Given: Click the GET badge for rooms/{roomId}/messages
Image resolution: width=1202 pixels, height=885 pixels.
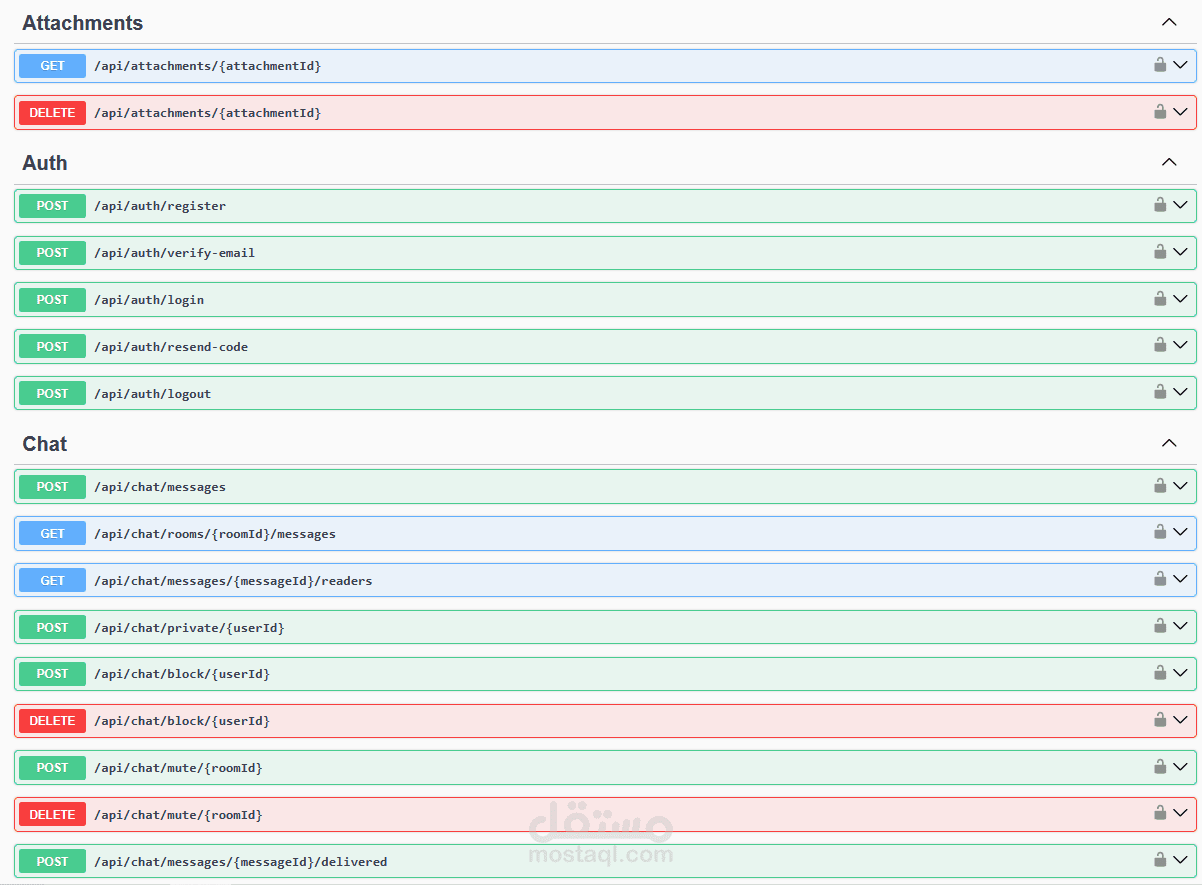Looking at the screenshot, I should 52,534.
